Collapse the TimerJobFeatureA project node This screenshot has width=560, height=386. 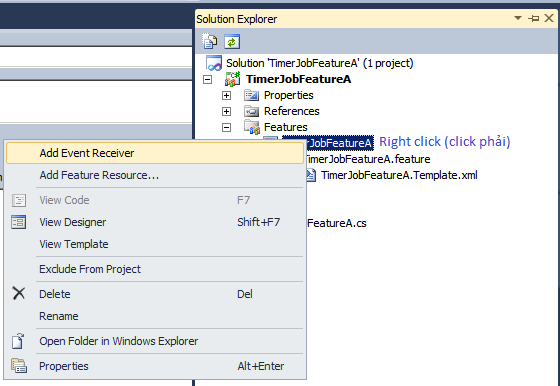click(x=208, y=79)
